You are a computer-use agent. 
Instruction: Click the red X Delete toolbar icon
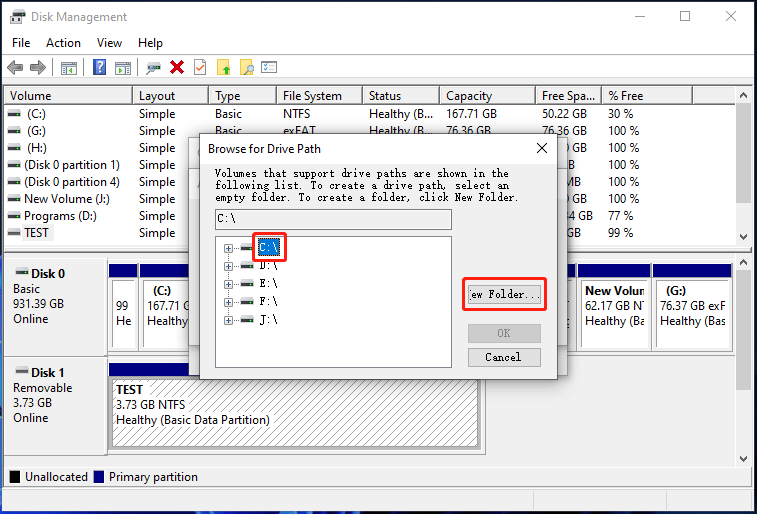tap(177, 67)
